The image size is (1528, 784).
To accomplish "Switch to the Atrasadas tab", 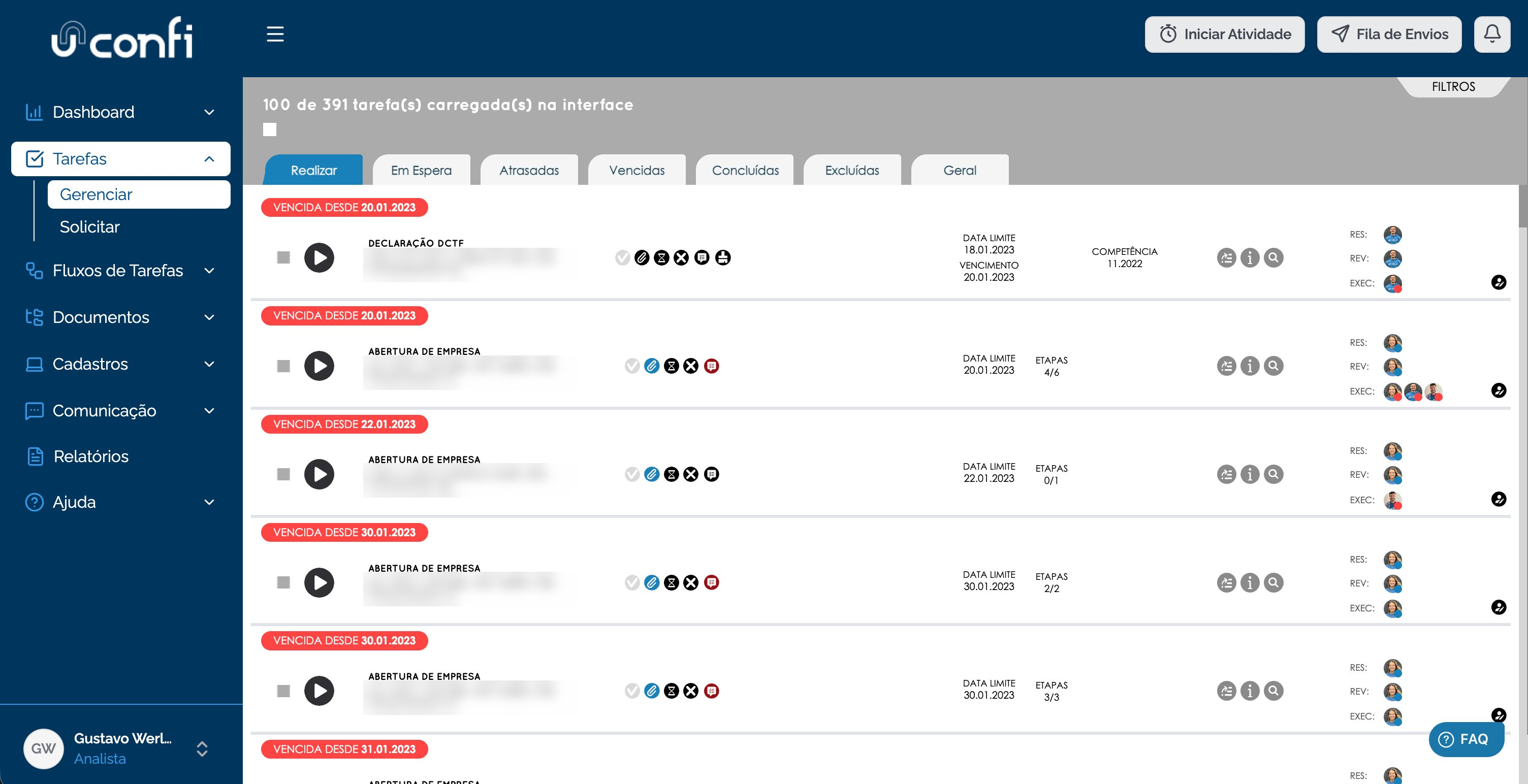I will tap(529, 170).
